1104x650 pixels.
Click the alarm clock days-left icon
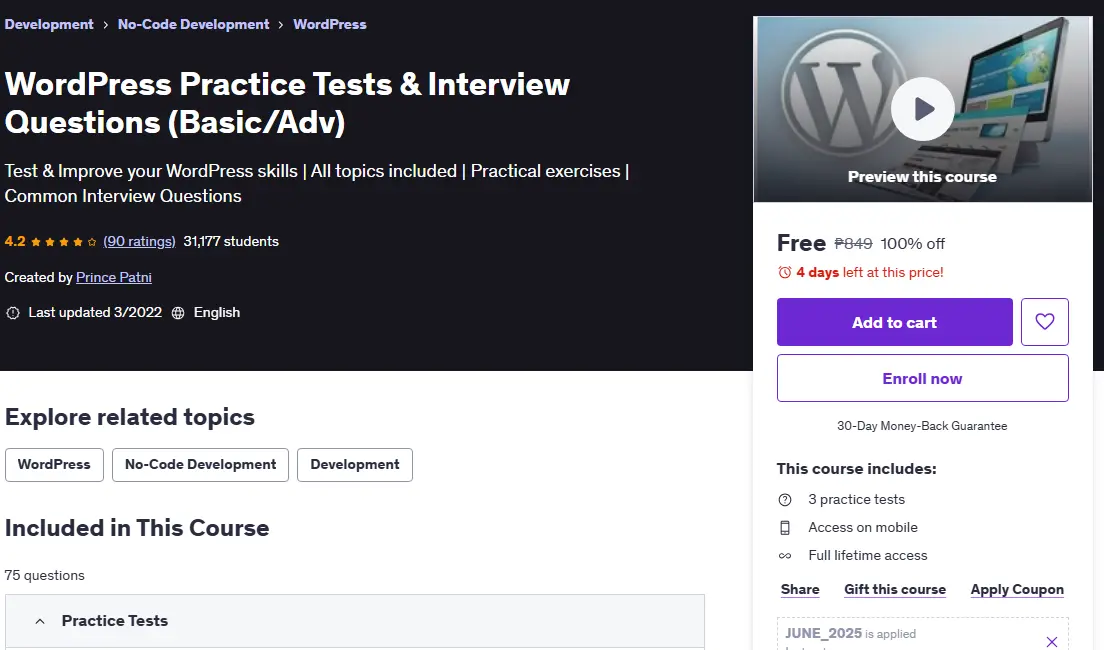784,273
